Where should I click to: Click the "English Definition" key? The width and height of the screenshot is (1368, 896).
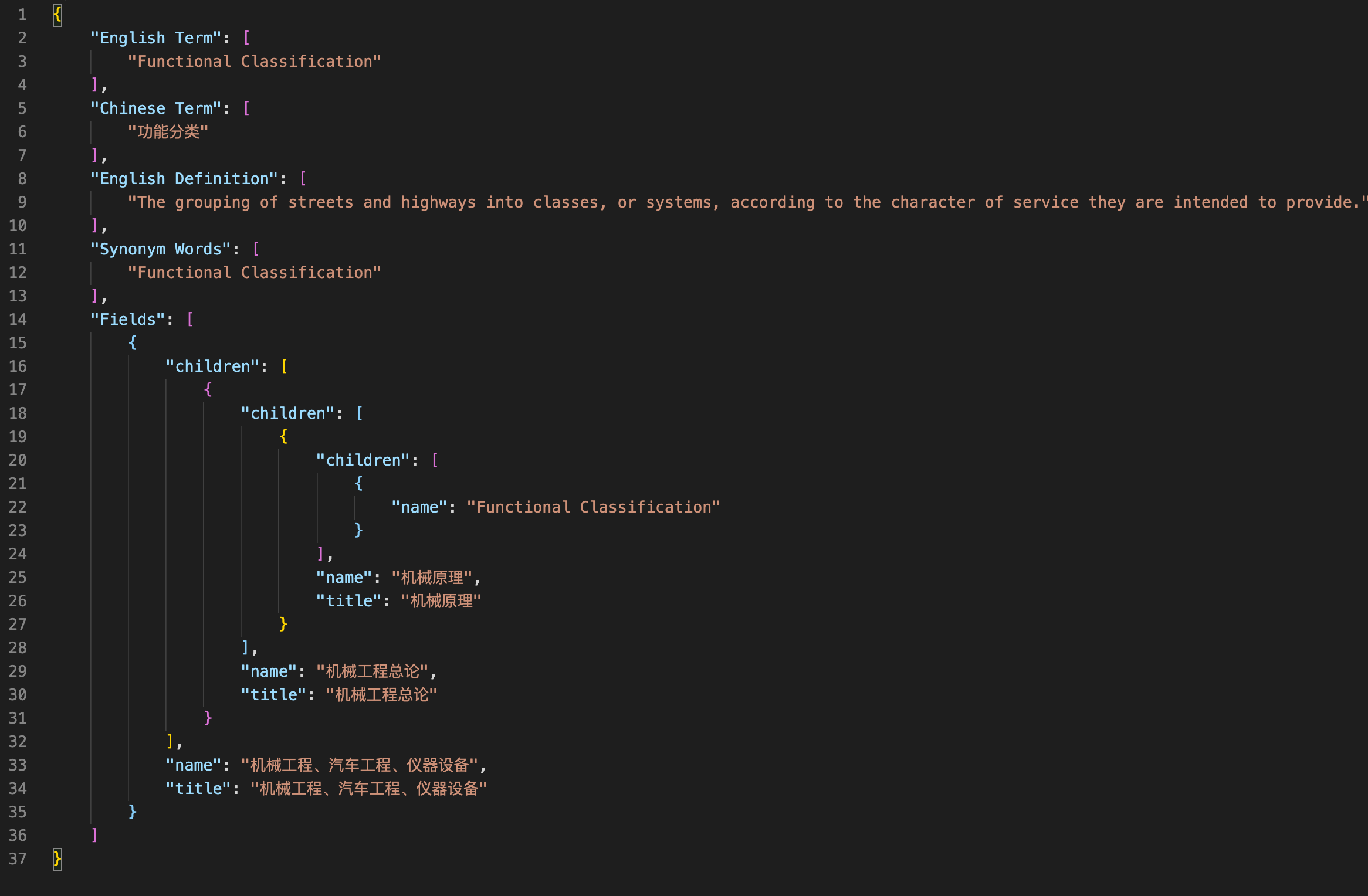tap(184, 179)
